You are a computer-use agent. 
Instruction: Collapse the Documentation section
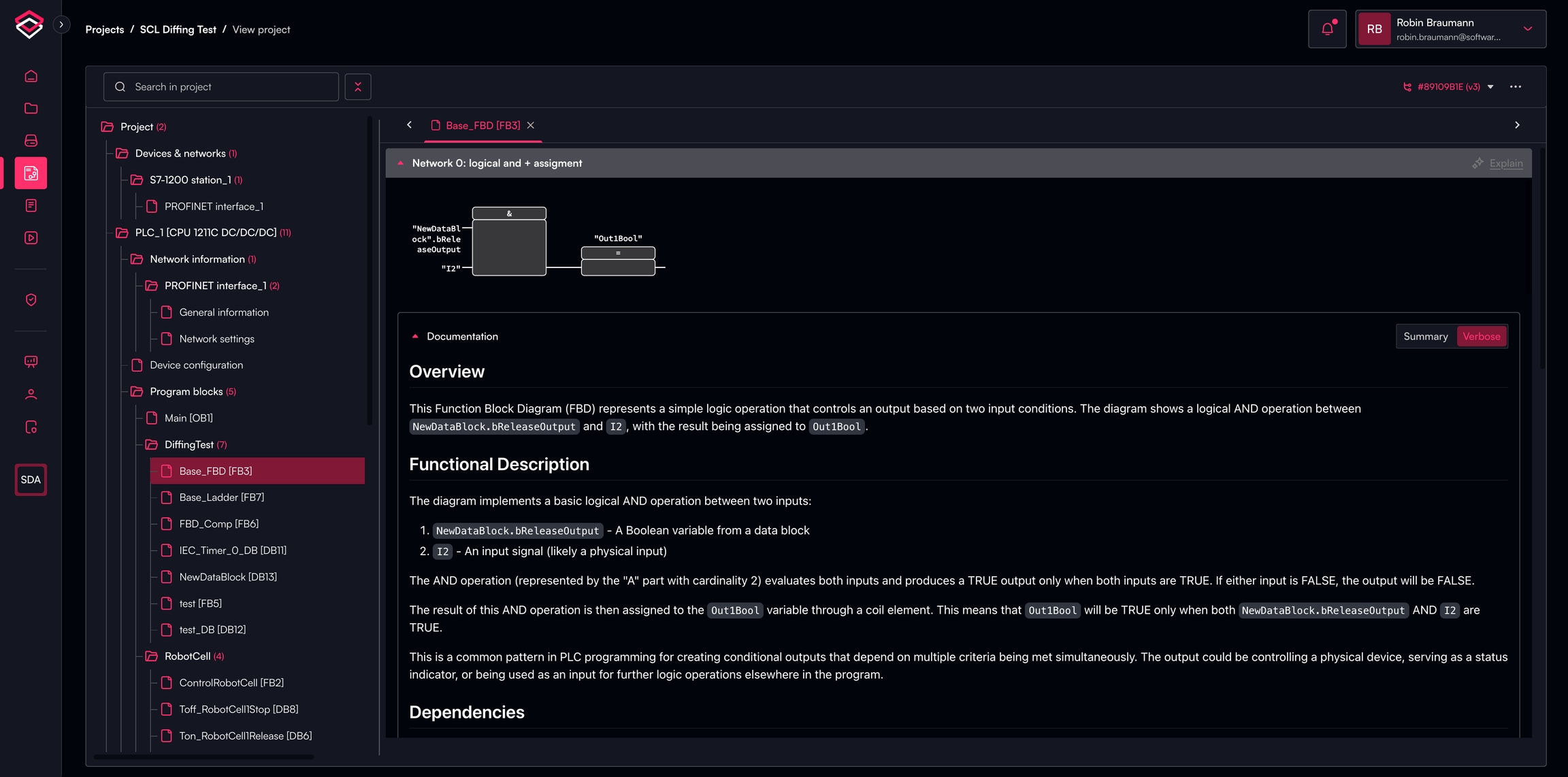pyautogui.click(x=415, y=337)
